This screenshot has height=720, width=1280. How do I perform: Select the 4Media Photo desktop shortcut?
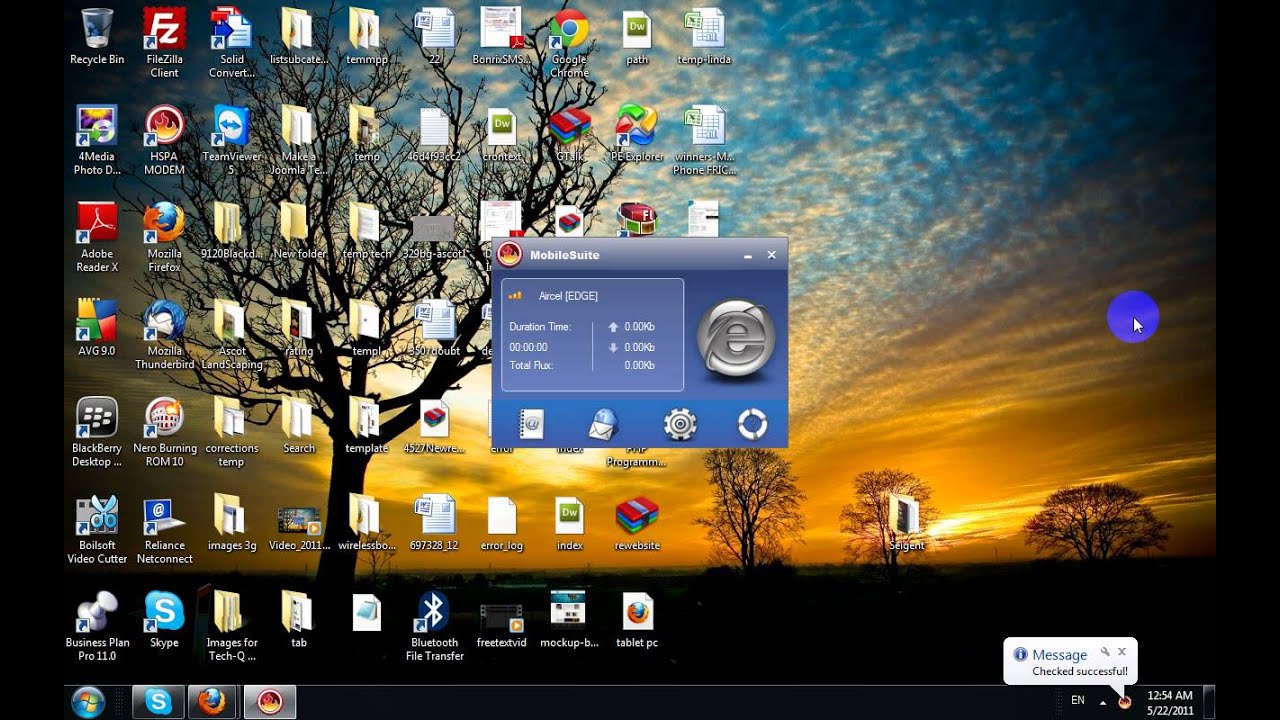click(97, 140)
